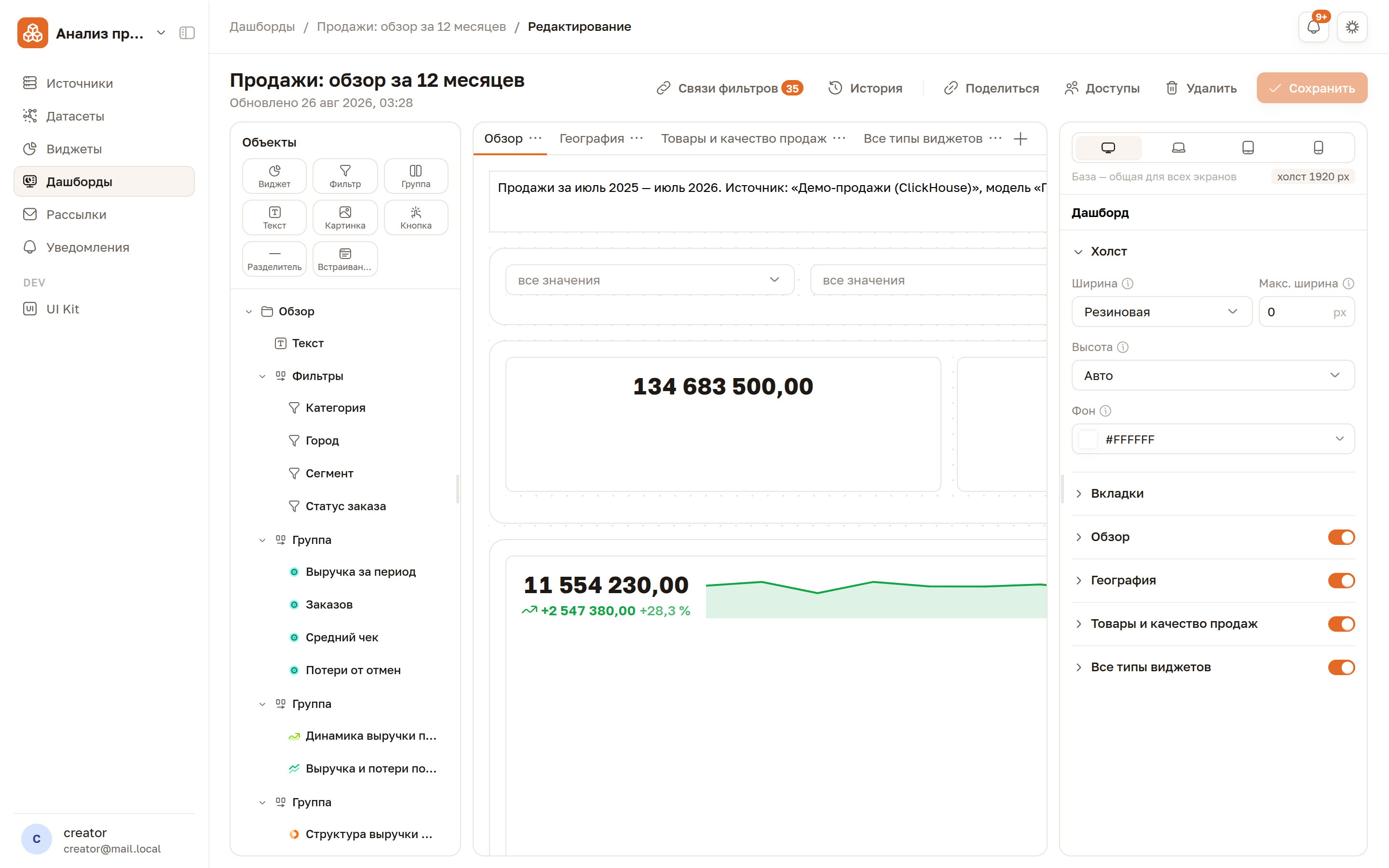The image size is (1389, 868).
Task: Add a Группа object from Объекты
Action: click(x=416, y=176)
